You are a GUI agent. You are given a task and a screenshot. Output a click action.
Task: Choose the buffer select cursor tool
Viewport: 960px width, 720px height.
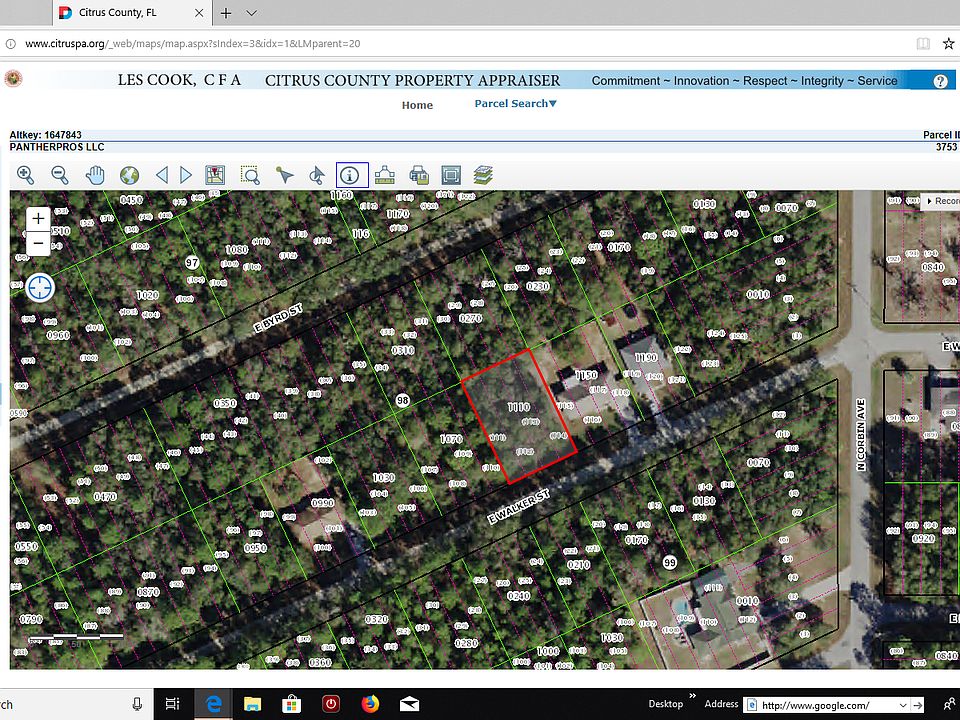[x=317, y=175]
